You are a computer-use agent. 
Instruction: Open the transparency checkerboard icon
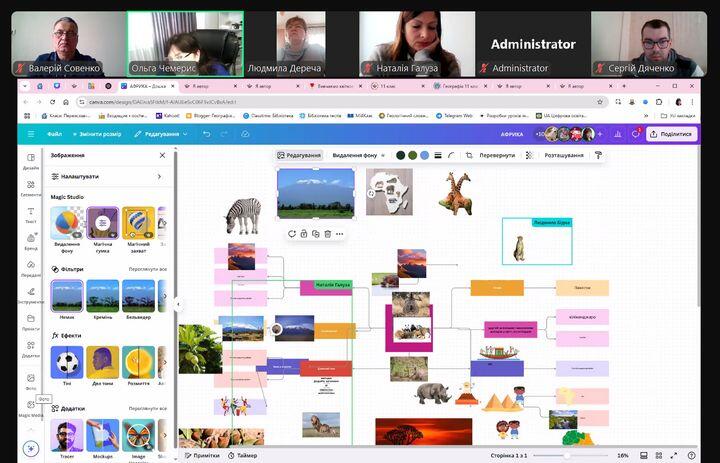pos(529,155)
